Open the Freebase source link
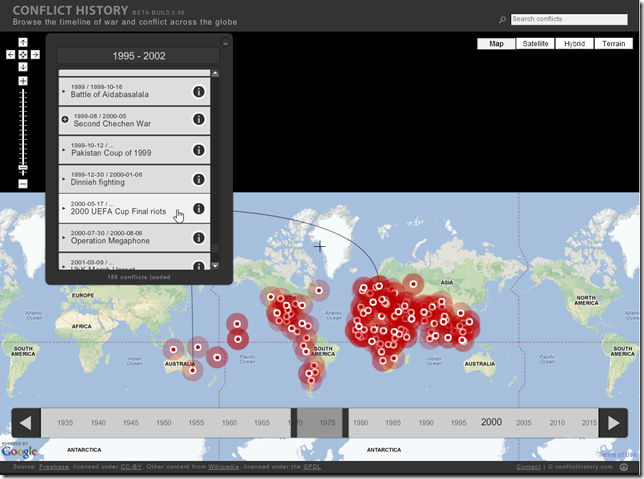Screen dimensions: 644x479 54,467
